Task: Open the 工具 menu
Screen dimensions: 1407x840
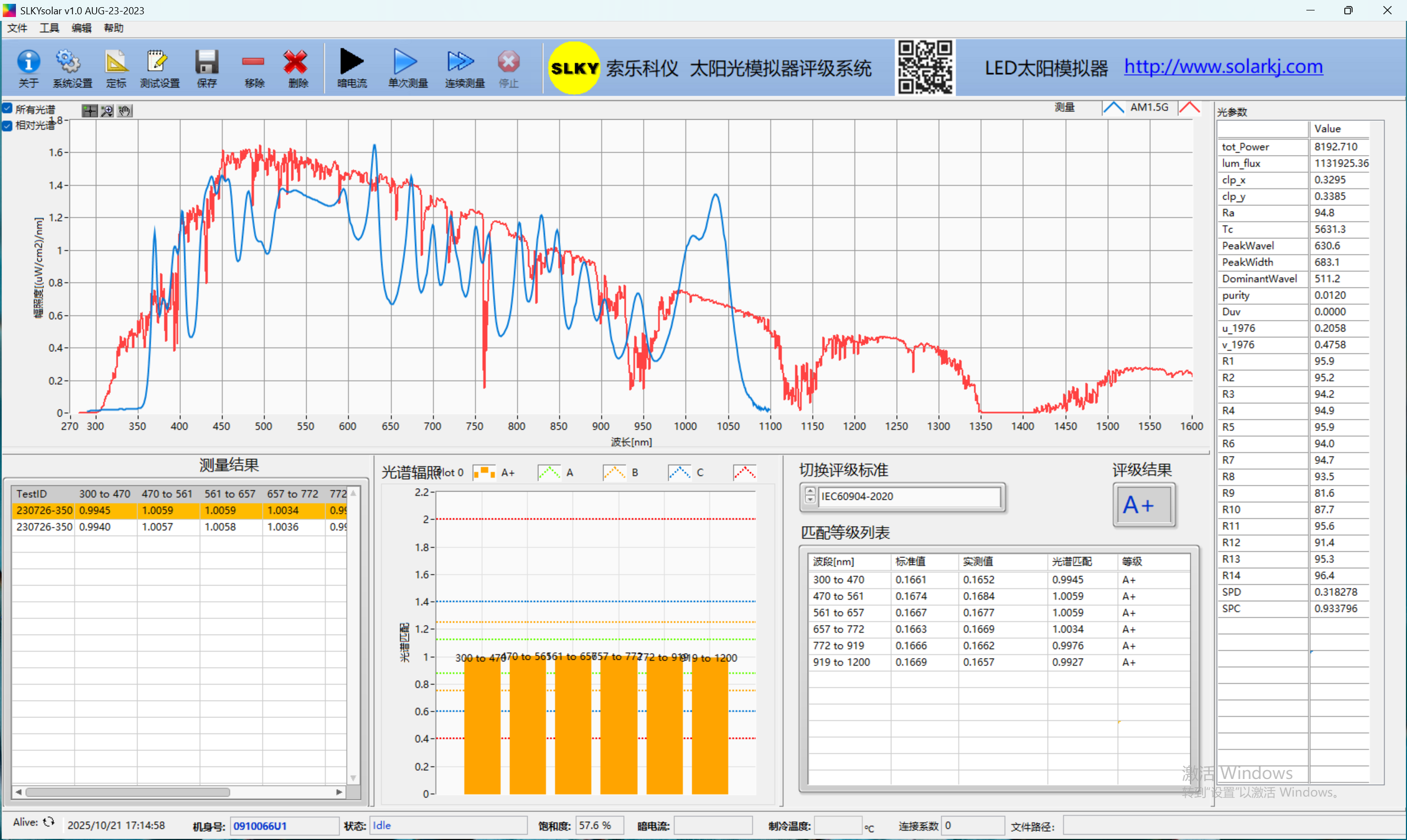Action: (49, 28)
